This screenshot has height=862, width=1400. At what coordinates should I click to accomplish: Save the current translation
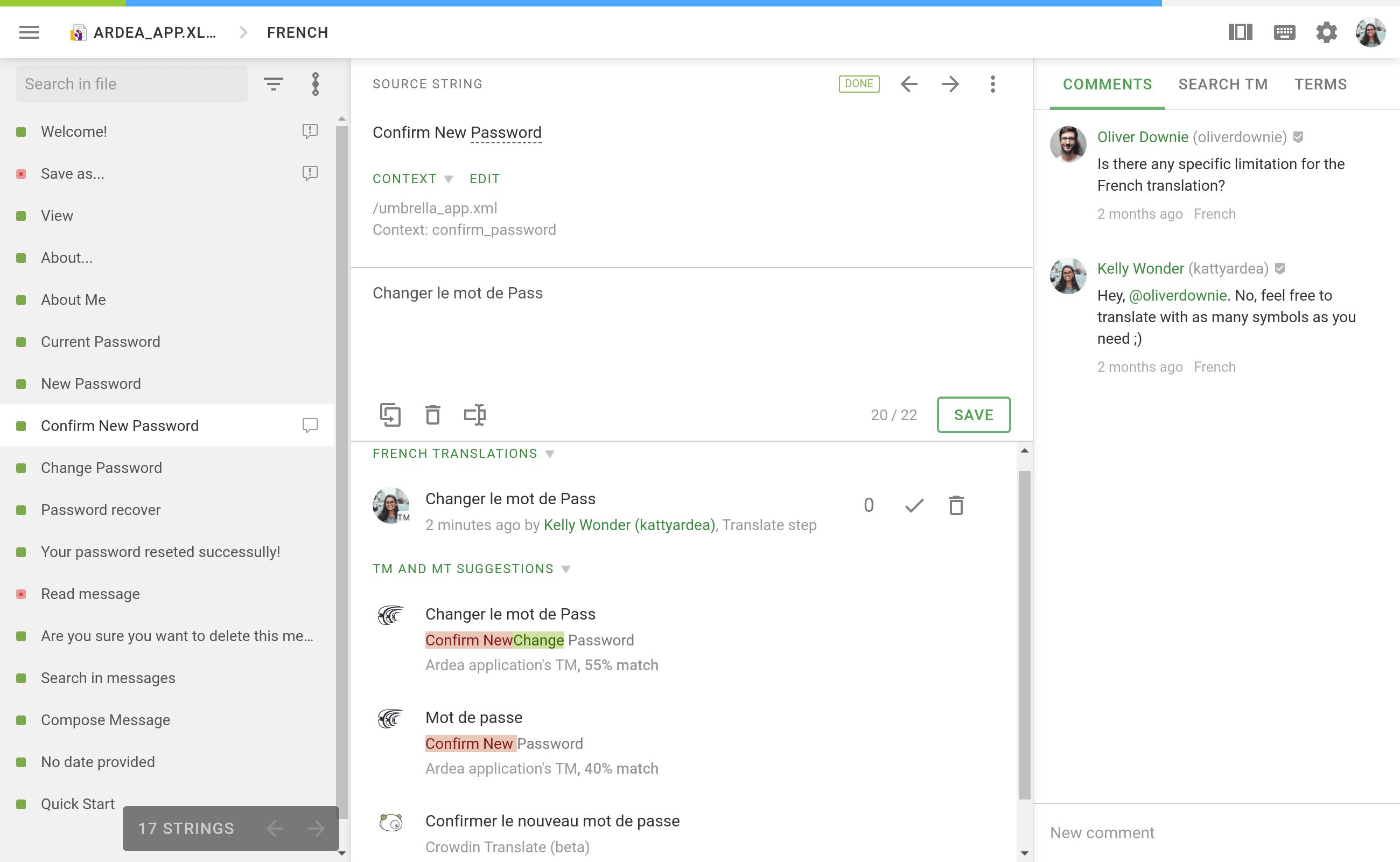[973, 415]
